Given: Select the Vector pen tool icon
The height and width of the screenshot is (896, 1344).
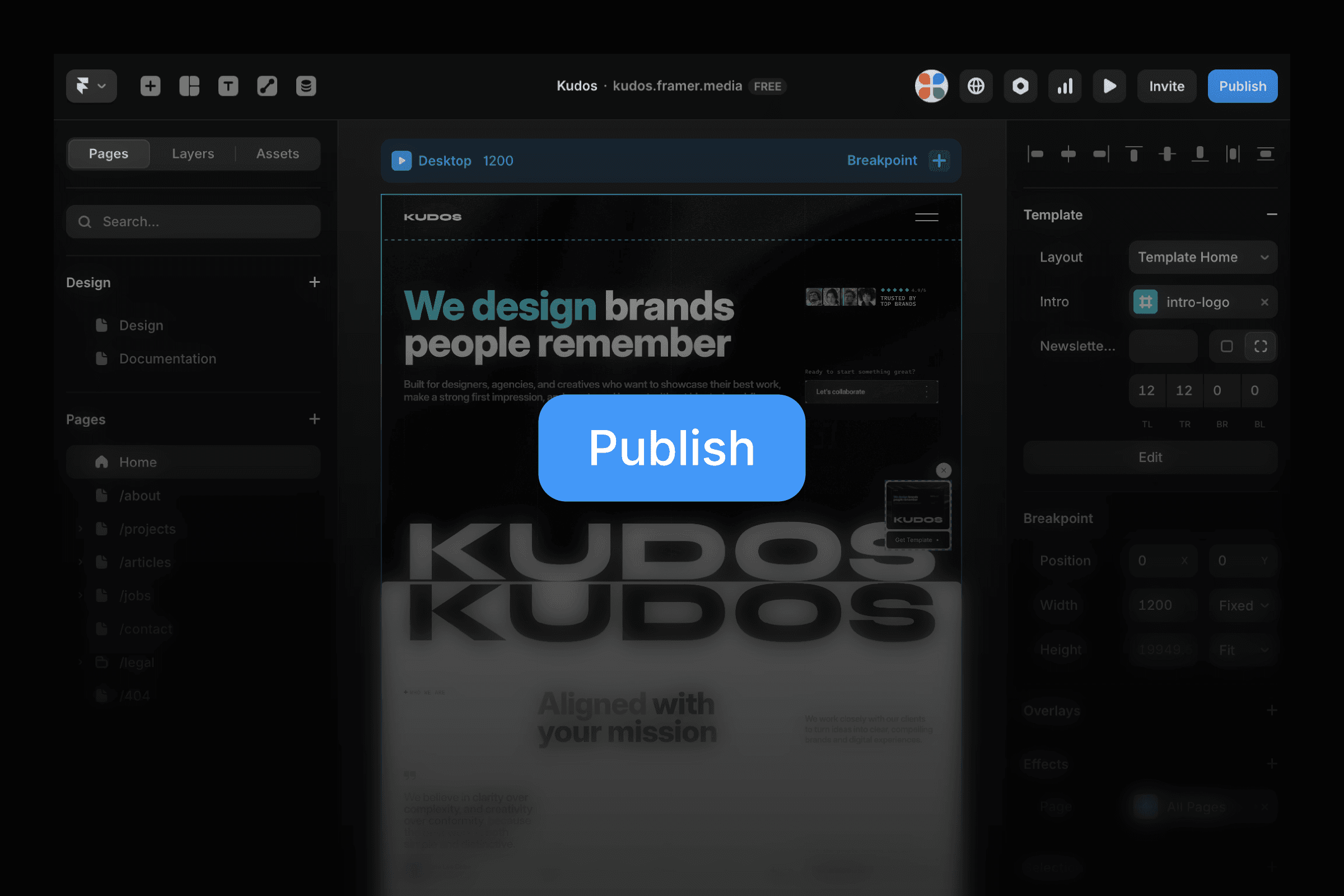Looking at the screenshot, I should pos(267,86).
